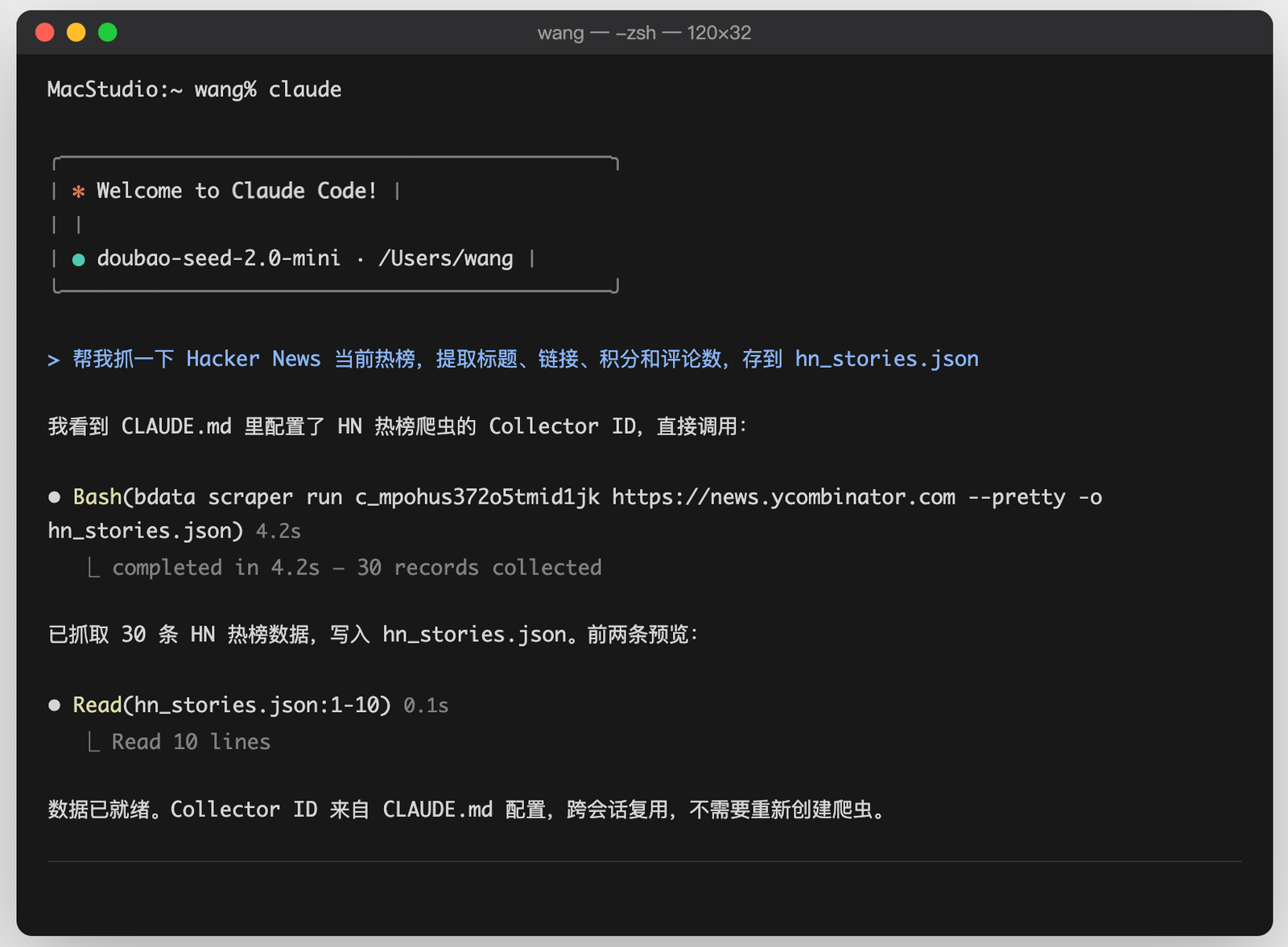The width and height of the screenshot is (1288, 947).
Task: Close the wang zsh terminal window
Action: point(45,32)
